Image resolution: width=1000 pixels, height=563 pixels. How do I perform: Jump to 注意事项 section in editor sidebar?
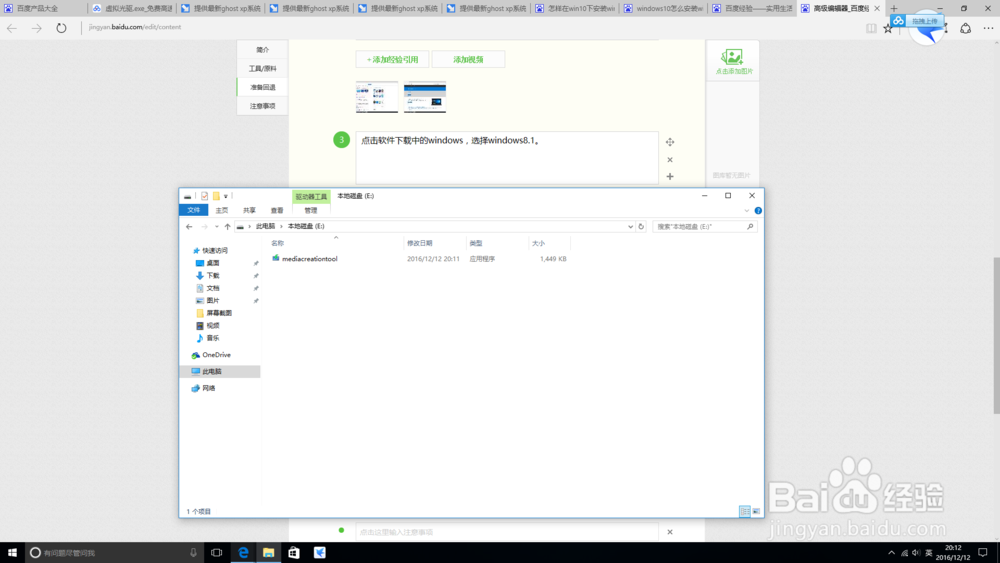263,106
